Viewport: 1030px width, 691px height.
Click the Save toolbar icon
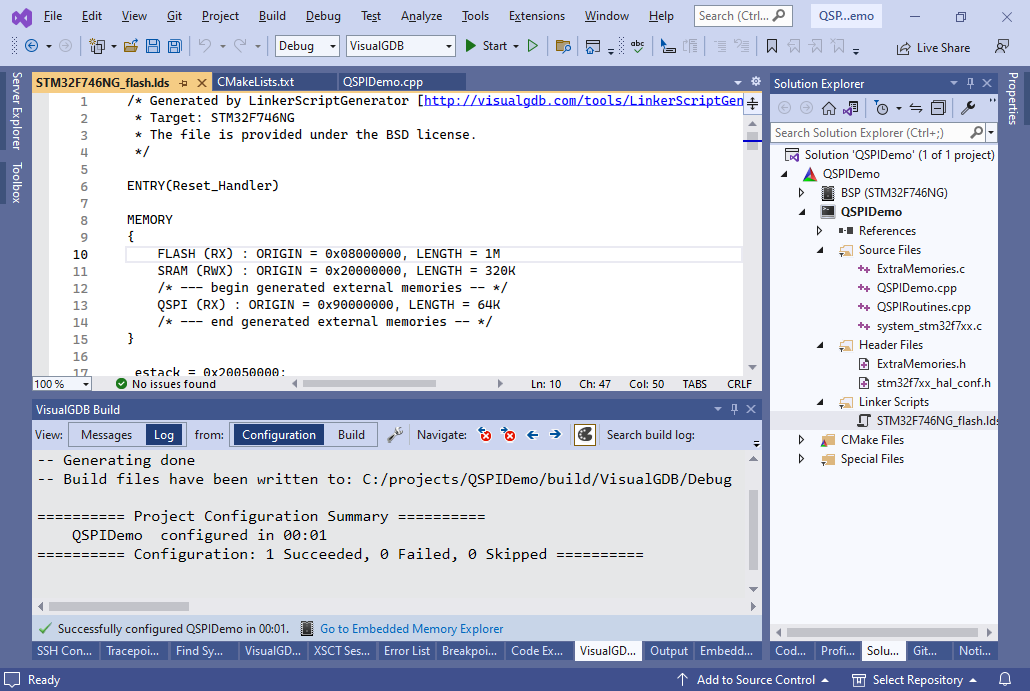coord(153,46)
